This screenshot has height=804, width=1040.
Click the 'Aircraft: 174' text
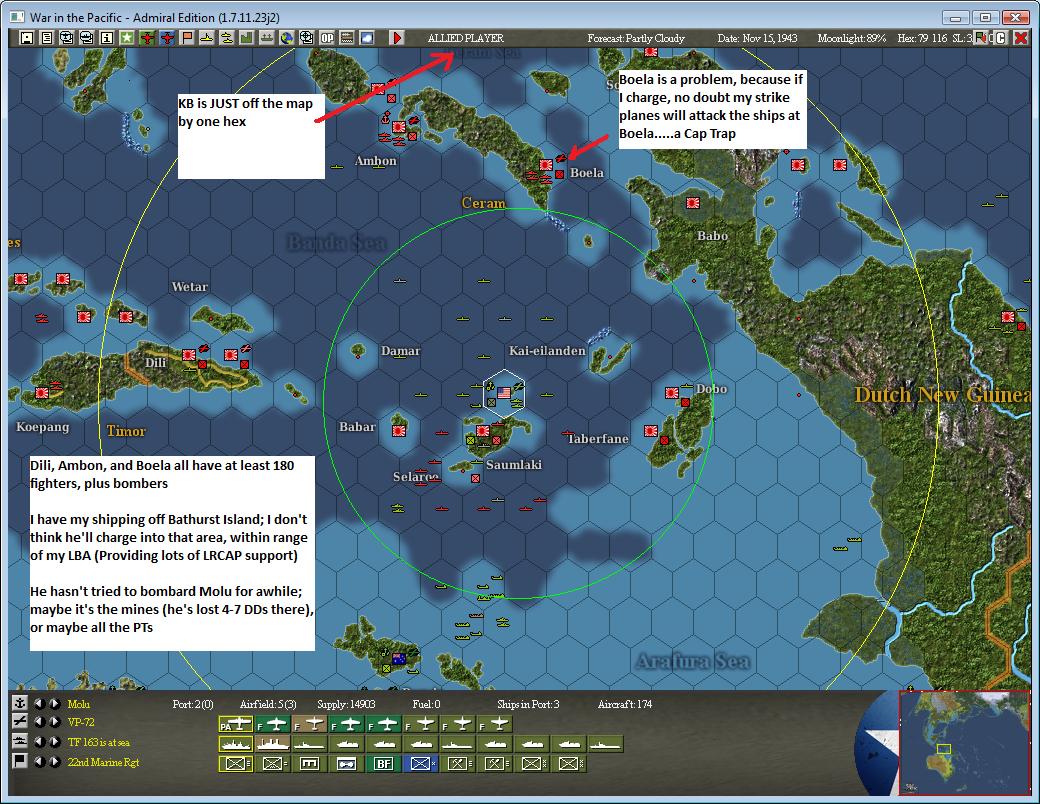(x=624, y=704)
